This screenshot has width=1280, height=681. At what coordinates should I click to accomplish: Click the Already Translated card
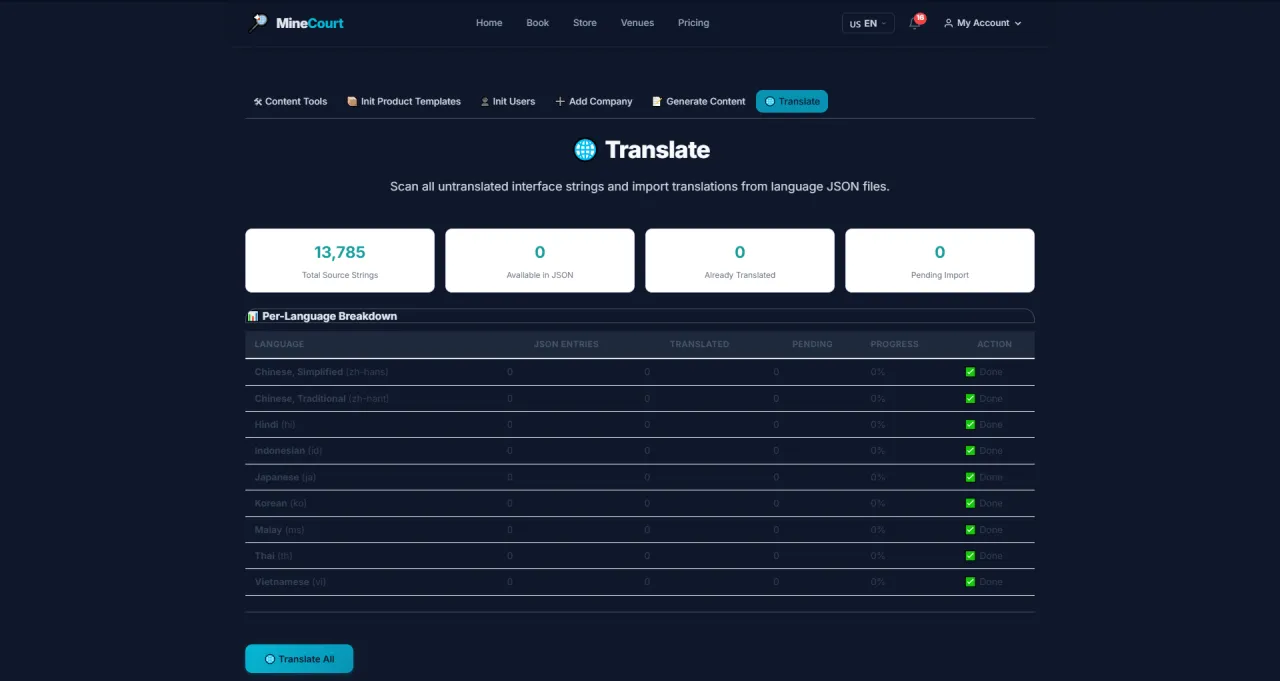[740, 260]
